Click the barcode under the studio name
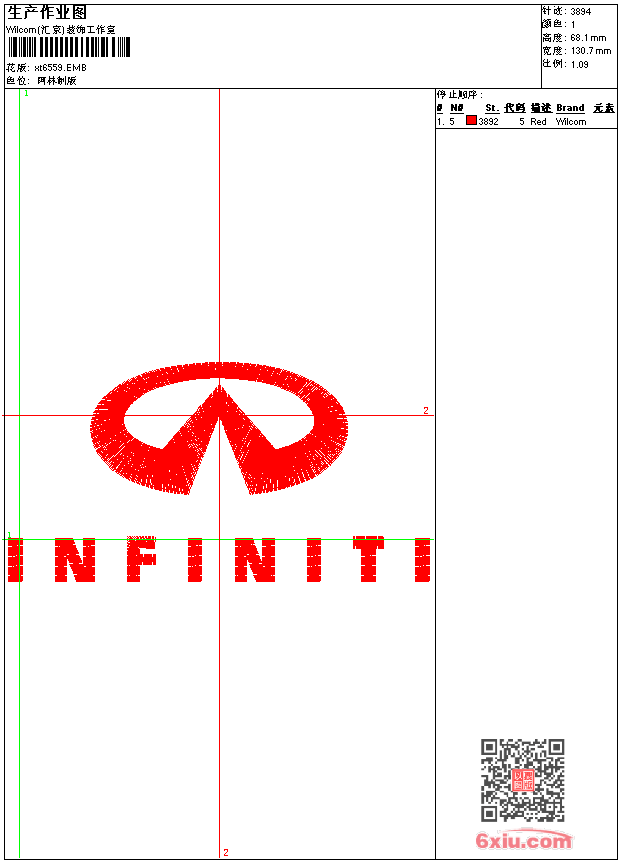 point(69,47)
